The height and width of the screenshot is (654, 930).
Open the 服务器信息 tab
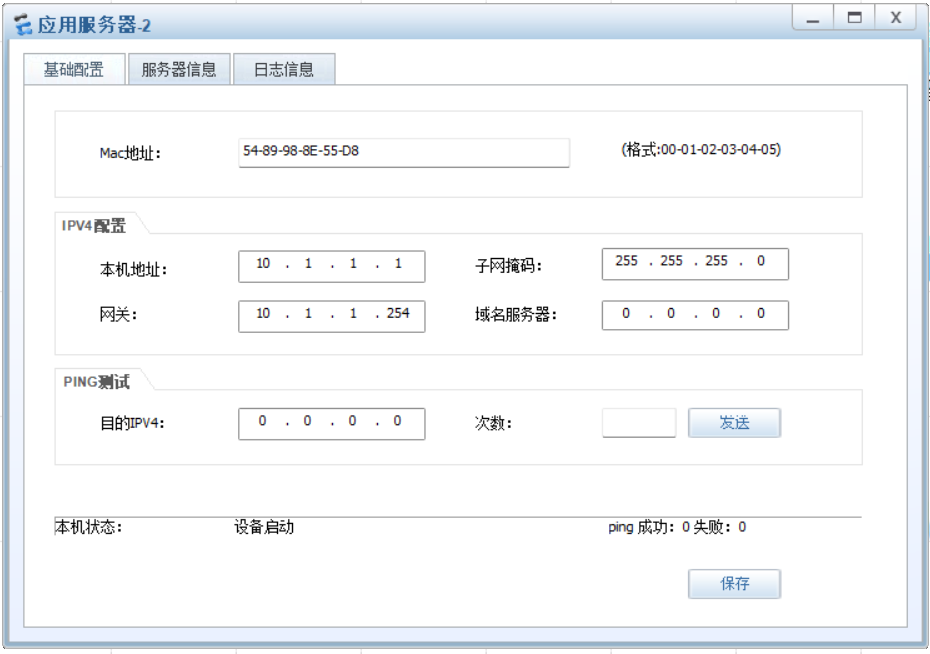(x=179, y=69)
